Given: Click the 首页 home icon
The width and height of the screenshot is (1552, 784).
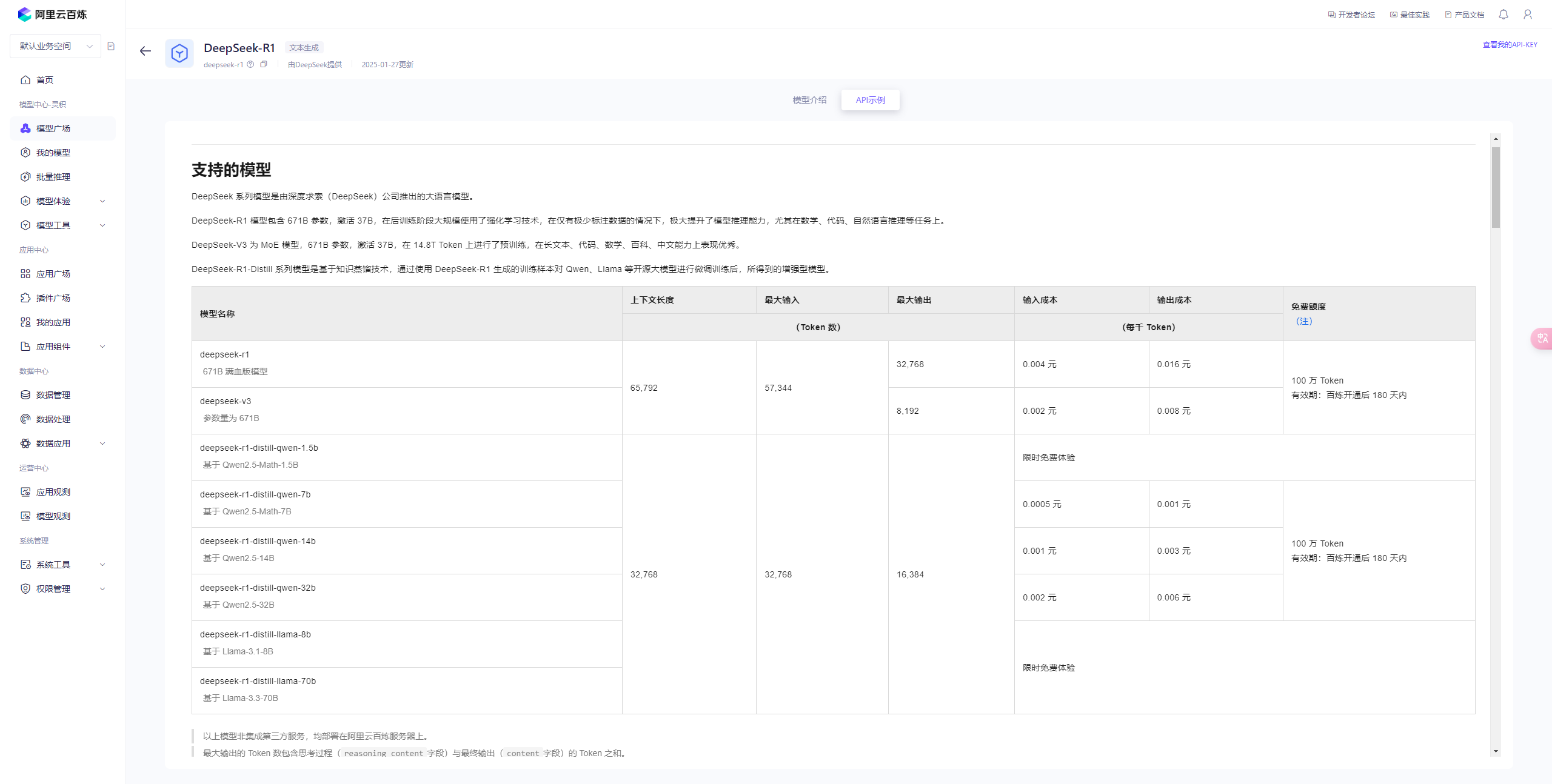Looking at the screenshot, I should [25, 80].
